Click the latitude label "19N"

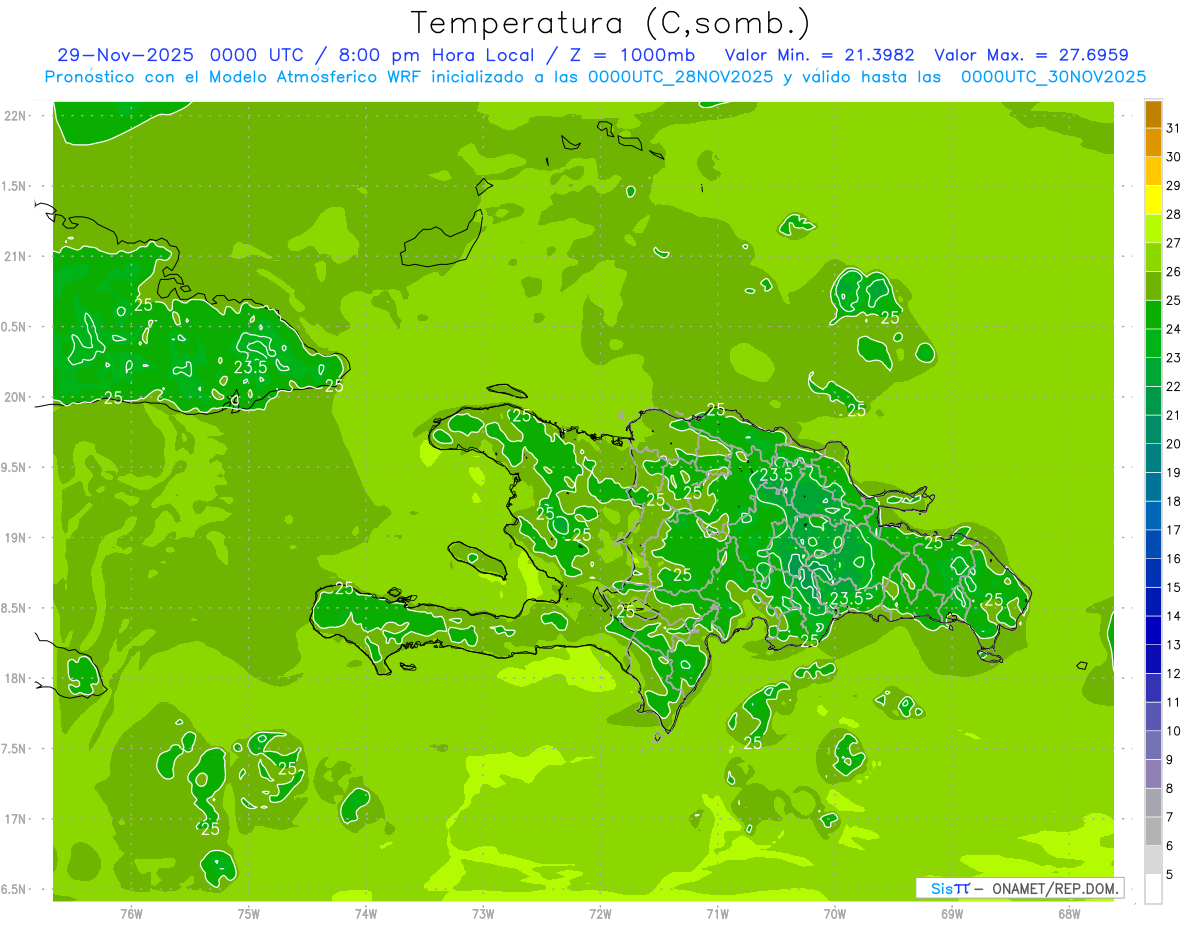click(x=16, y=538)
